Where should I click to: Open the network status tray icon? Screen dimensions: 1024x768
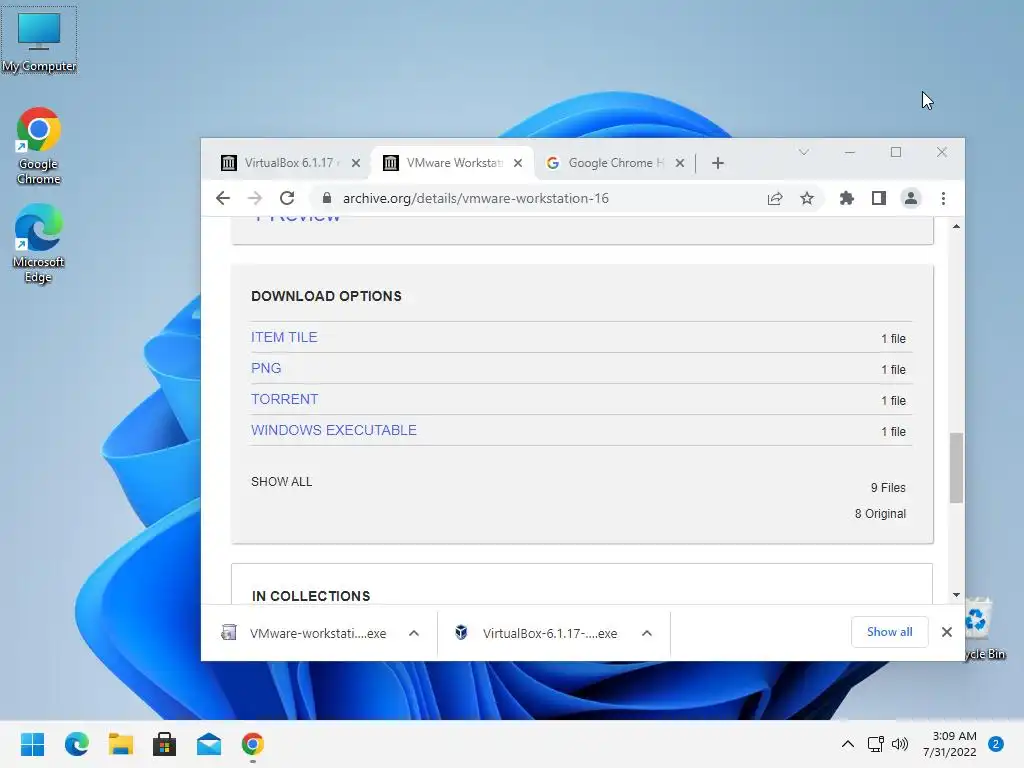point(876,744)
